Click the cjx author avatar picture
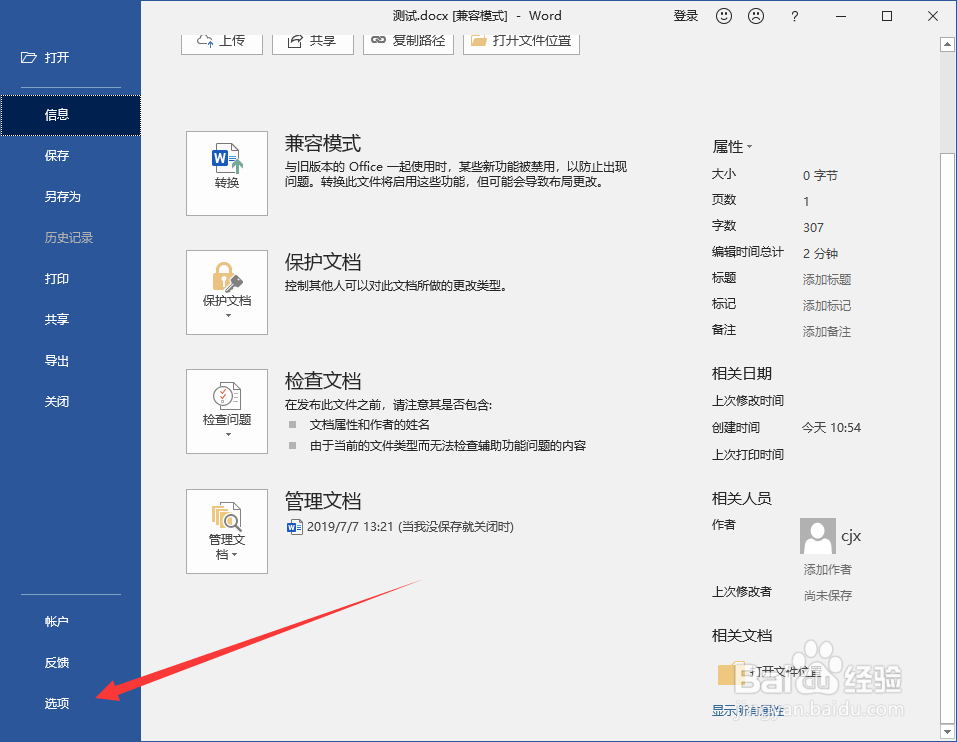The height and width of the screenshot is (742, 957). pyautogui.click(x=818, y=536)
